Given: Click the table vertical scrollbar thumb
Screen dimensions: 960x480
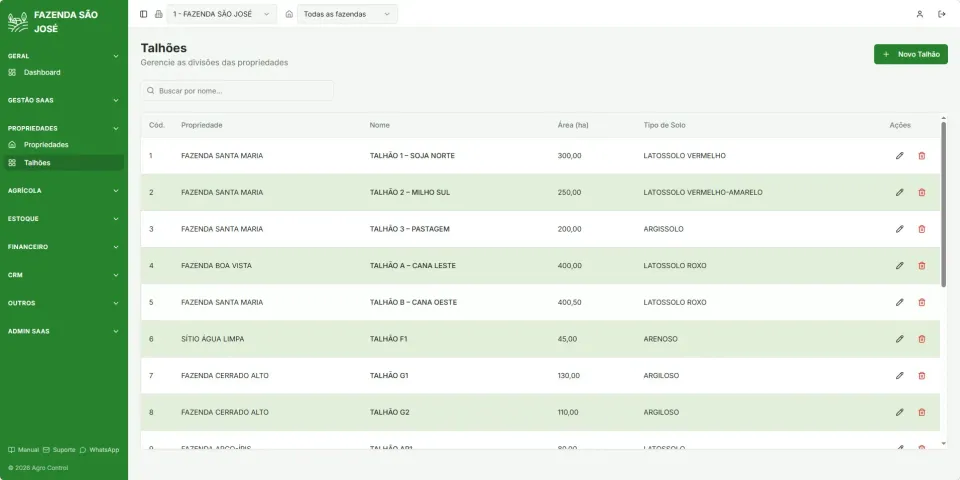Looking at the screenshot, I should (943, 203).
